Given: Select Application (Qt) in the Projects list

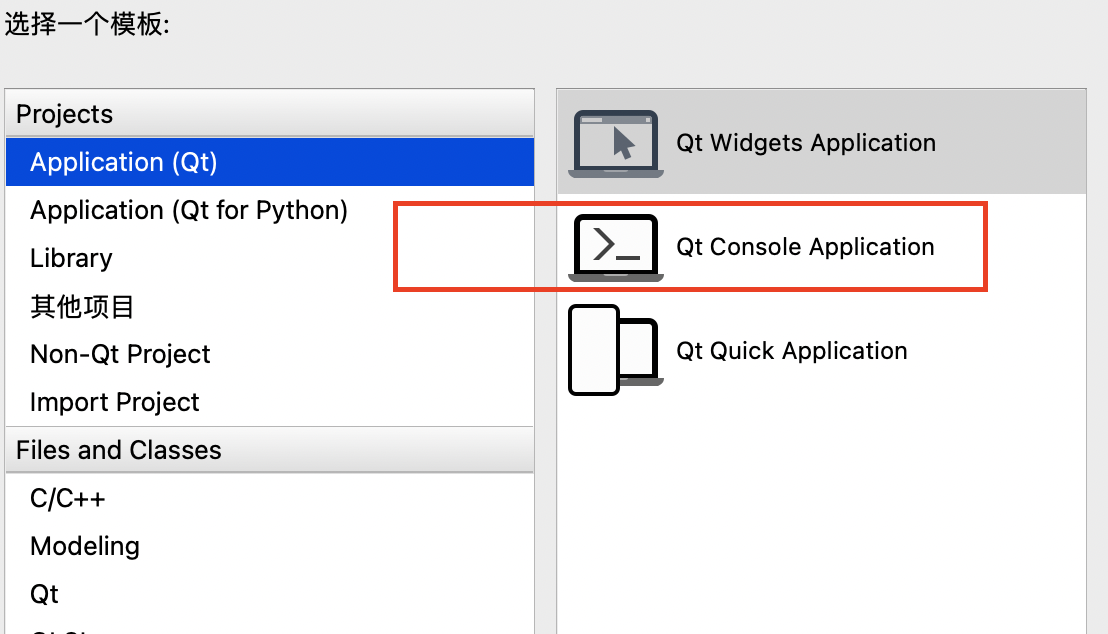Looking at the screenshot, I should point(270,162).
